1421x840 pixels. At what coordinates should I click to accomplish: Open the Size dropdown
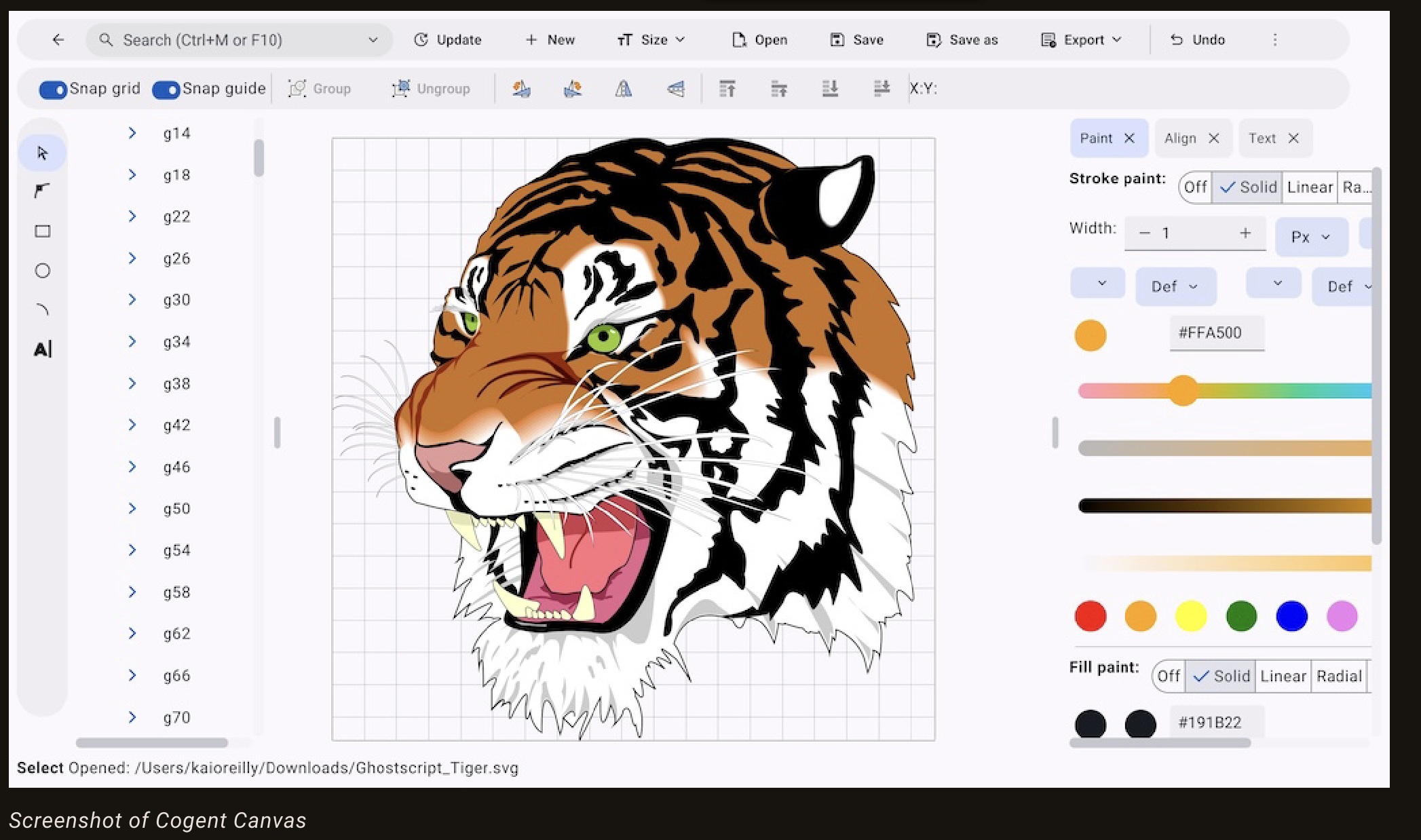coord(651,40)
